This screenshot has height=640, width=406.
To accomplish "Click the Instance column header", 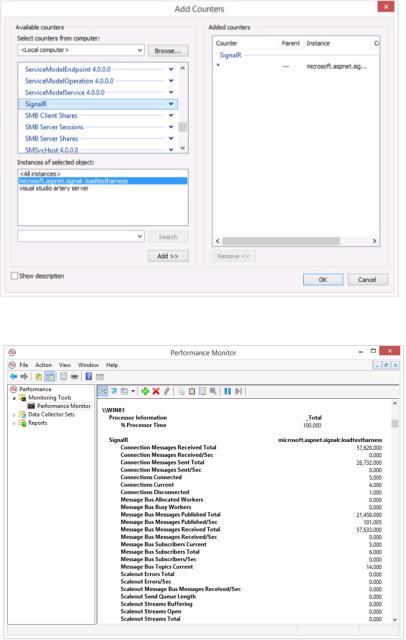I will click(x=318, y=43).
